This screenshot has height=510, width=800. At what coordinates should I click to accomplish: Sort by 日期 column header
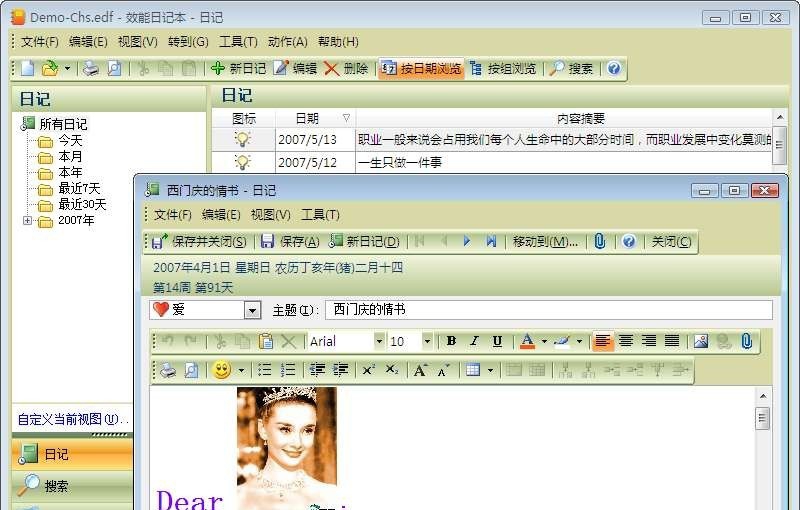[x=315, y=119]
